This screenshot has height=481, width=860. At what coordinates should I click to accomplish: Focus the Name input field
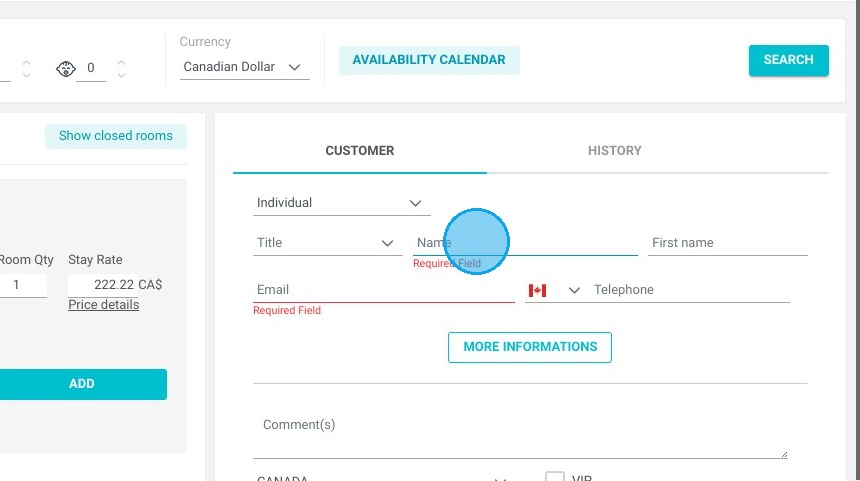(525, 243)
